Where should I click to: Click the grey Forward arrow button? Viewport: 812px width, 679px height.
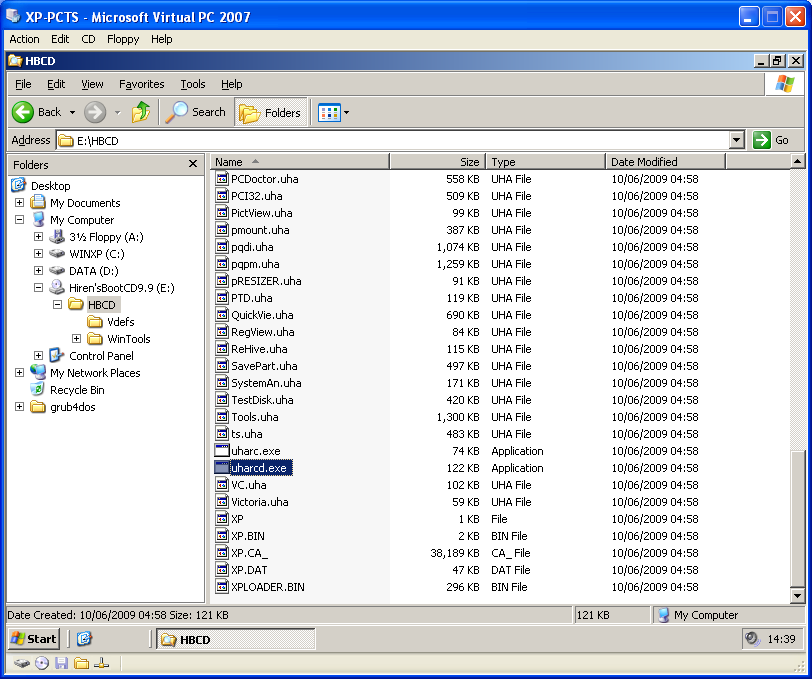pos(95,112)
